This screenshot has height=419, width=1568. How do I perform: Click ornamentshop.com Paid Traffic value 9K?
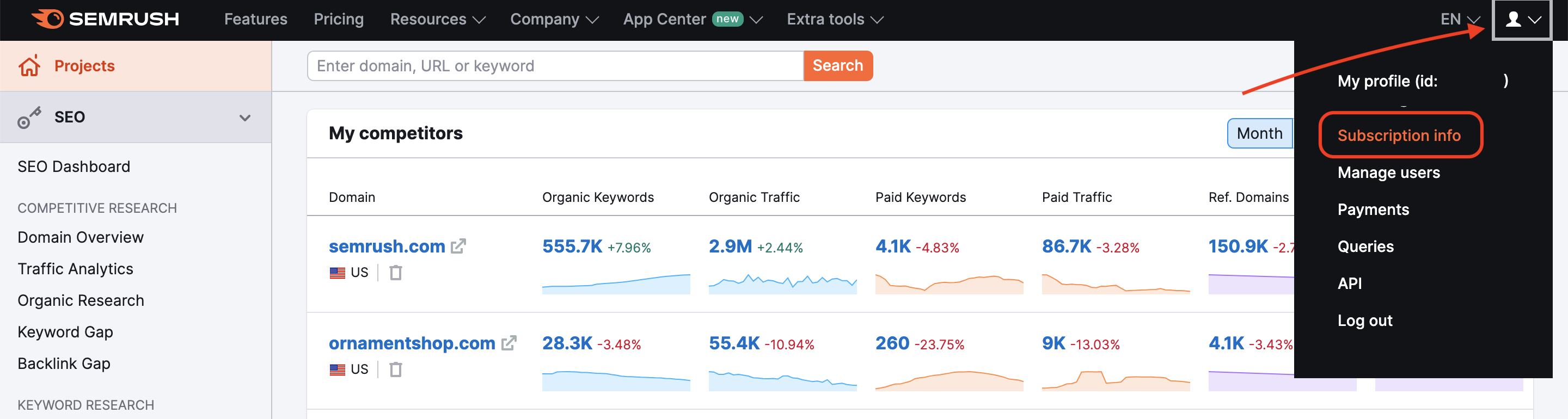coord(1053,343)
